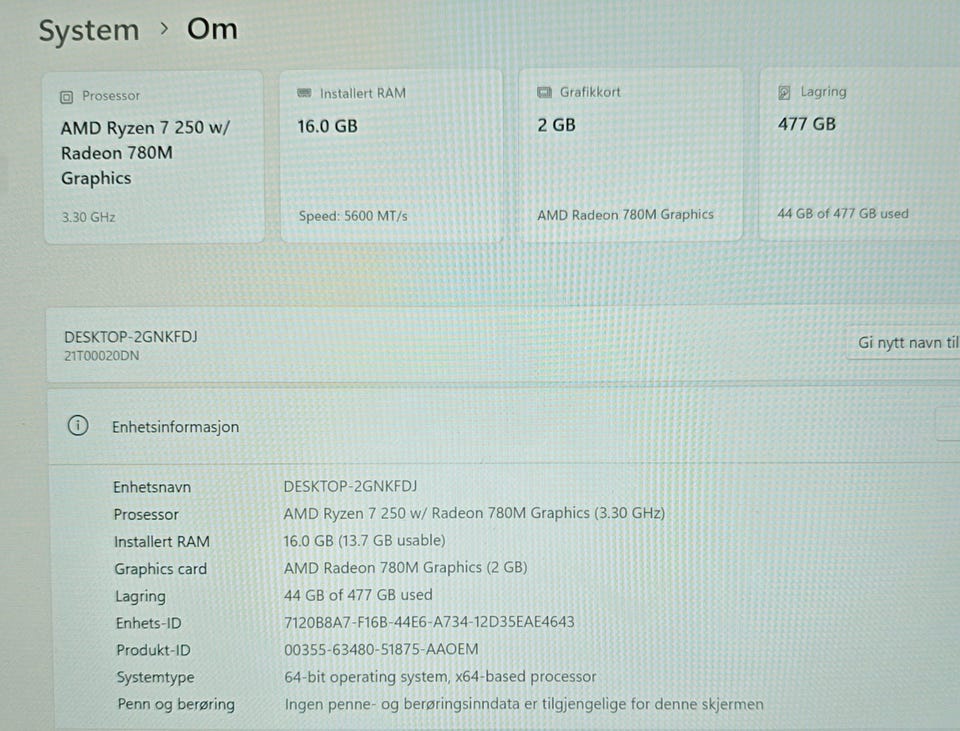Click the "Prosessor" label in the device info list

tap(146, 514)
